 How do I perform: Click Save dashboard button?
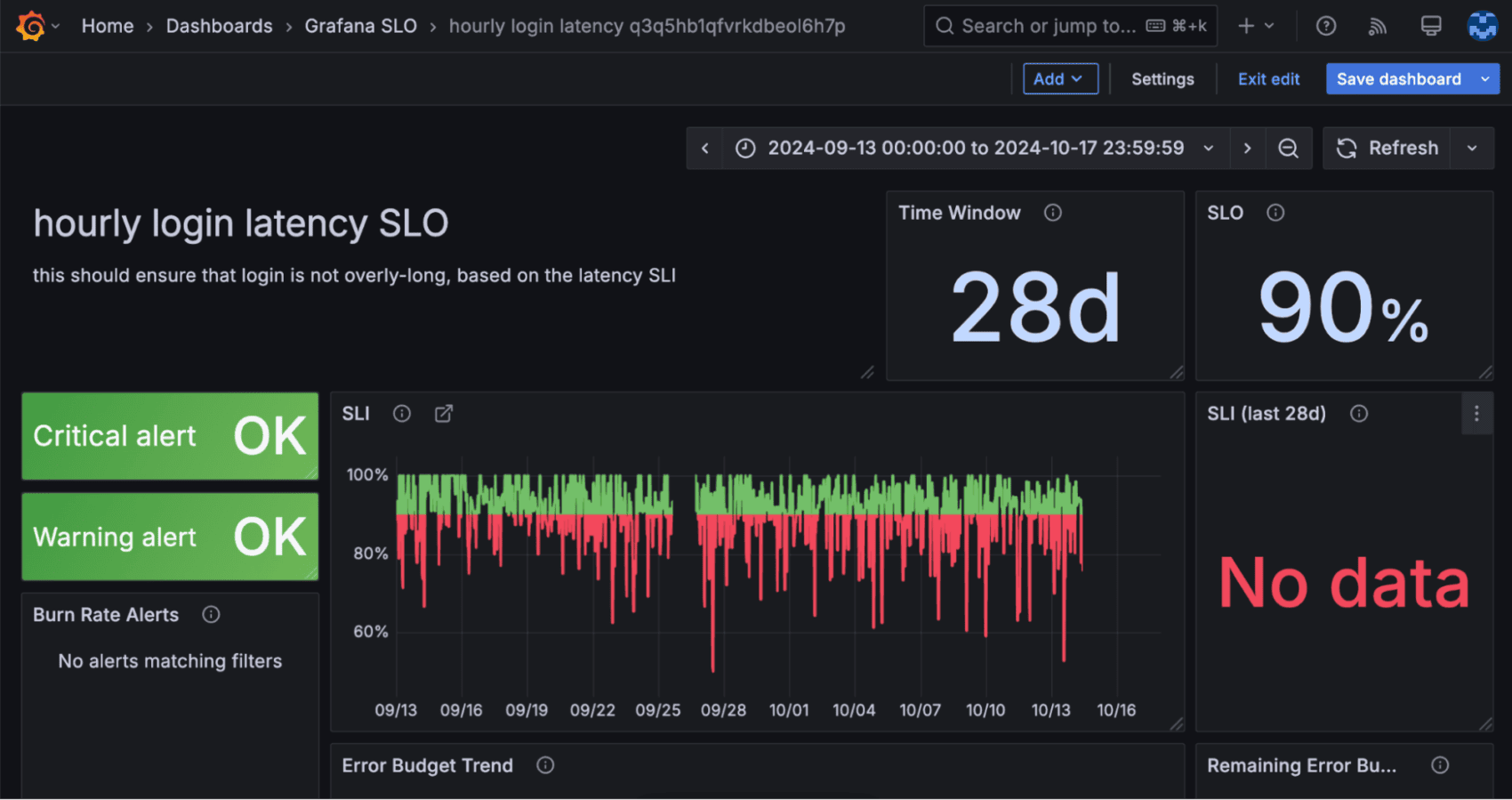pos(1399,78)
